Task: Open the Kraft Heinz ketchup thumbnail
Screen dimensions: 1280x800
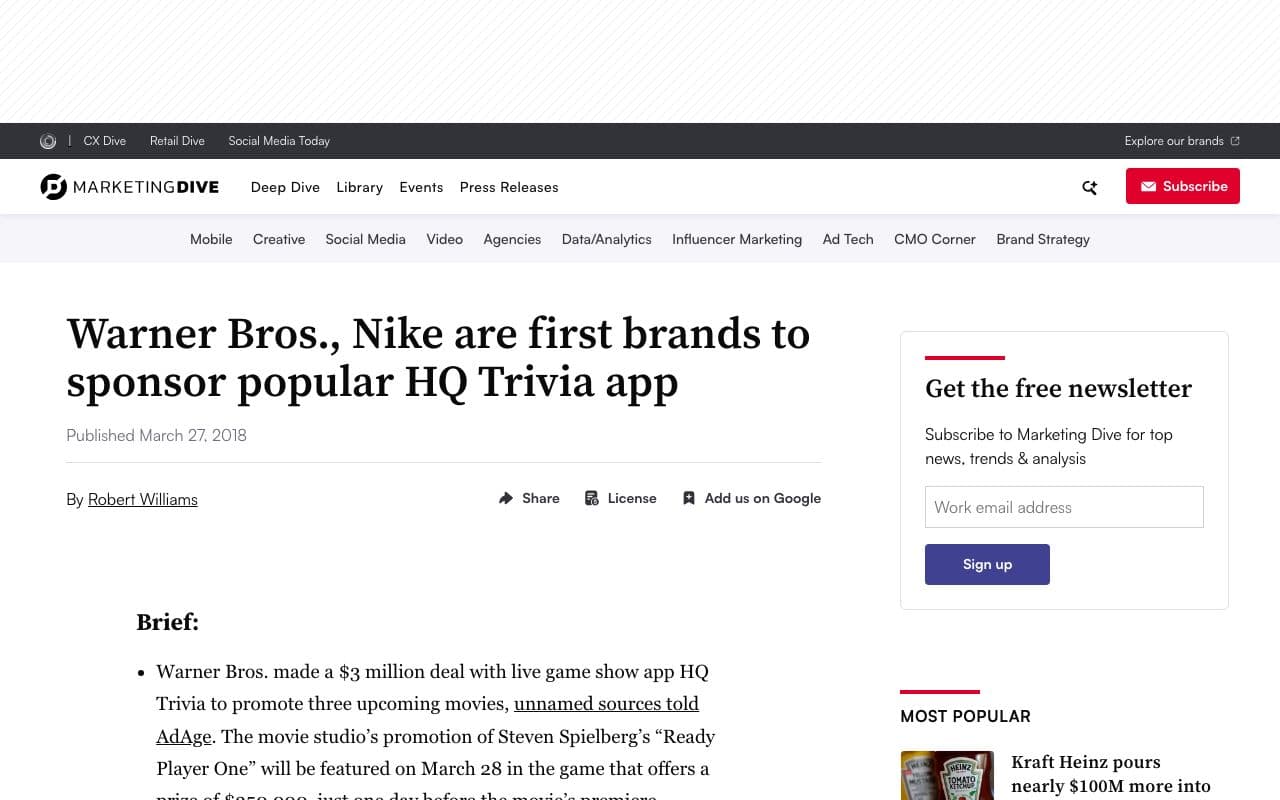Action: point(947,775)
